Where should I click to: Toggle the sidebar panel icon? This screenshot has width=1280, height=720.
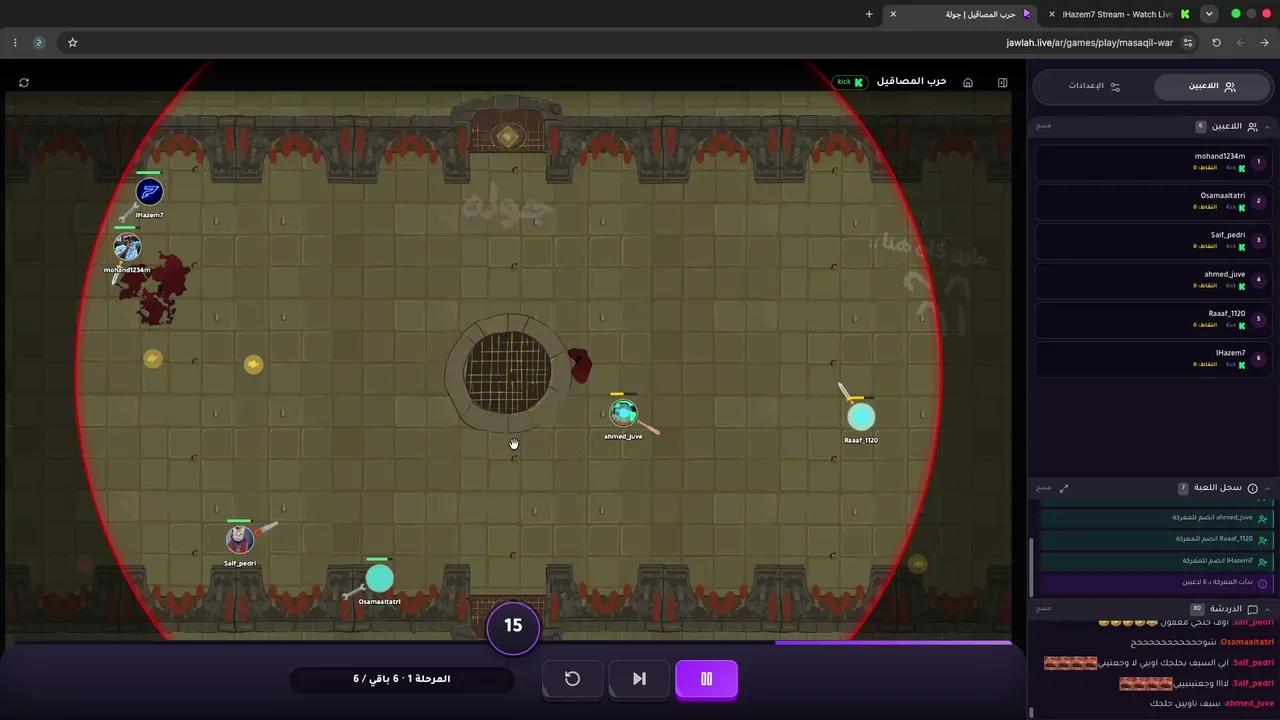tap(1002, 82)
